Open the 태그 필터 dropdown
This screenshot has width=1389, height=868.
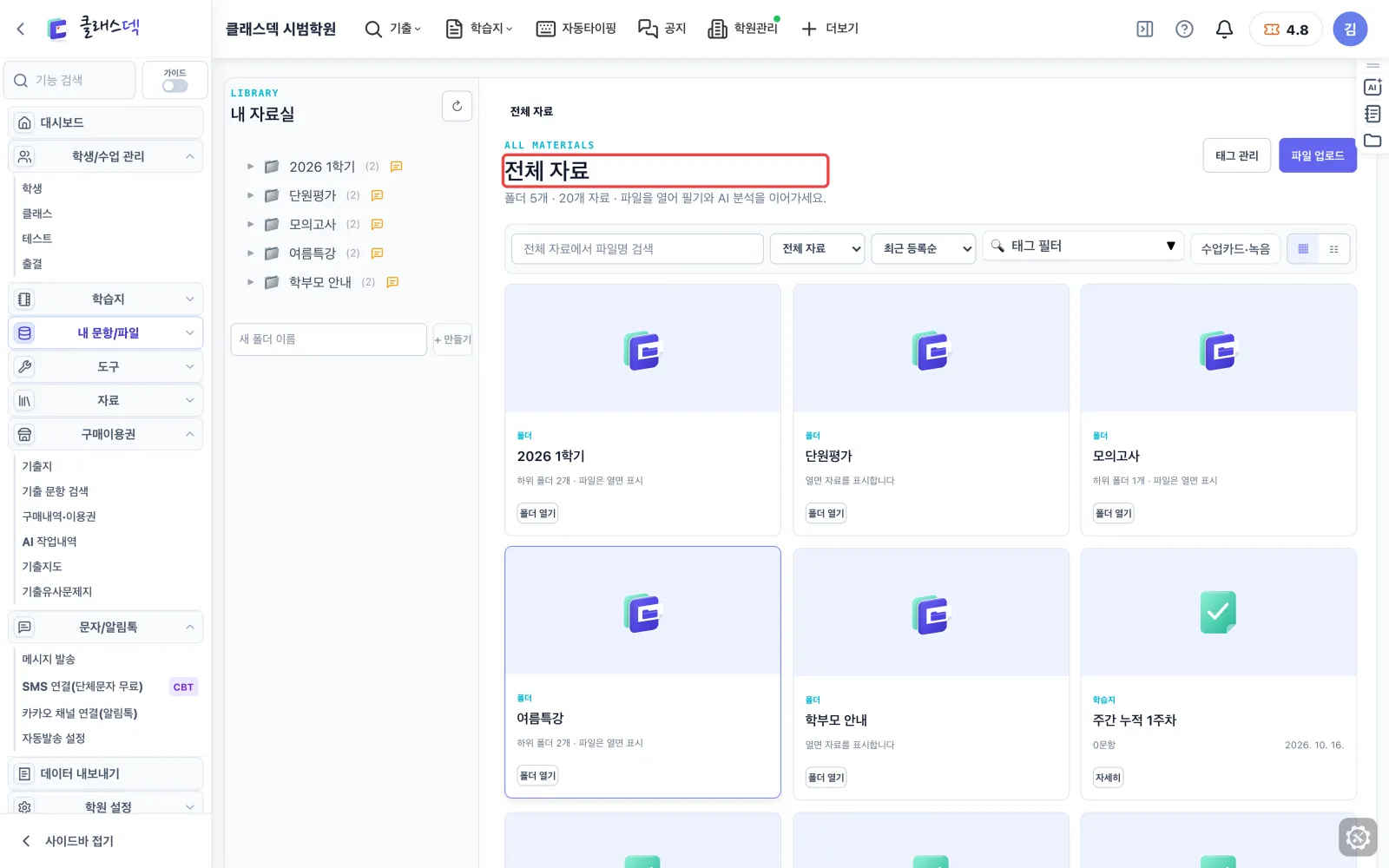pyautogui.click(x=1083, y=247)
